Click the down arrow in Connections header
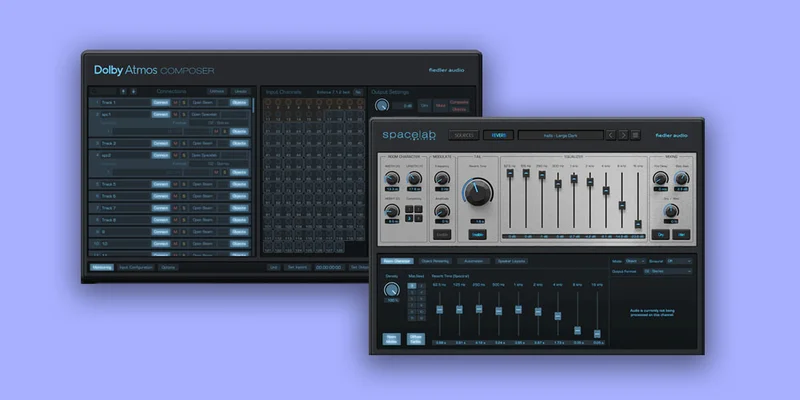Image resolution: width=800 pixels, height=400 pixels. (x=133, y=92)
